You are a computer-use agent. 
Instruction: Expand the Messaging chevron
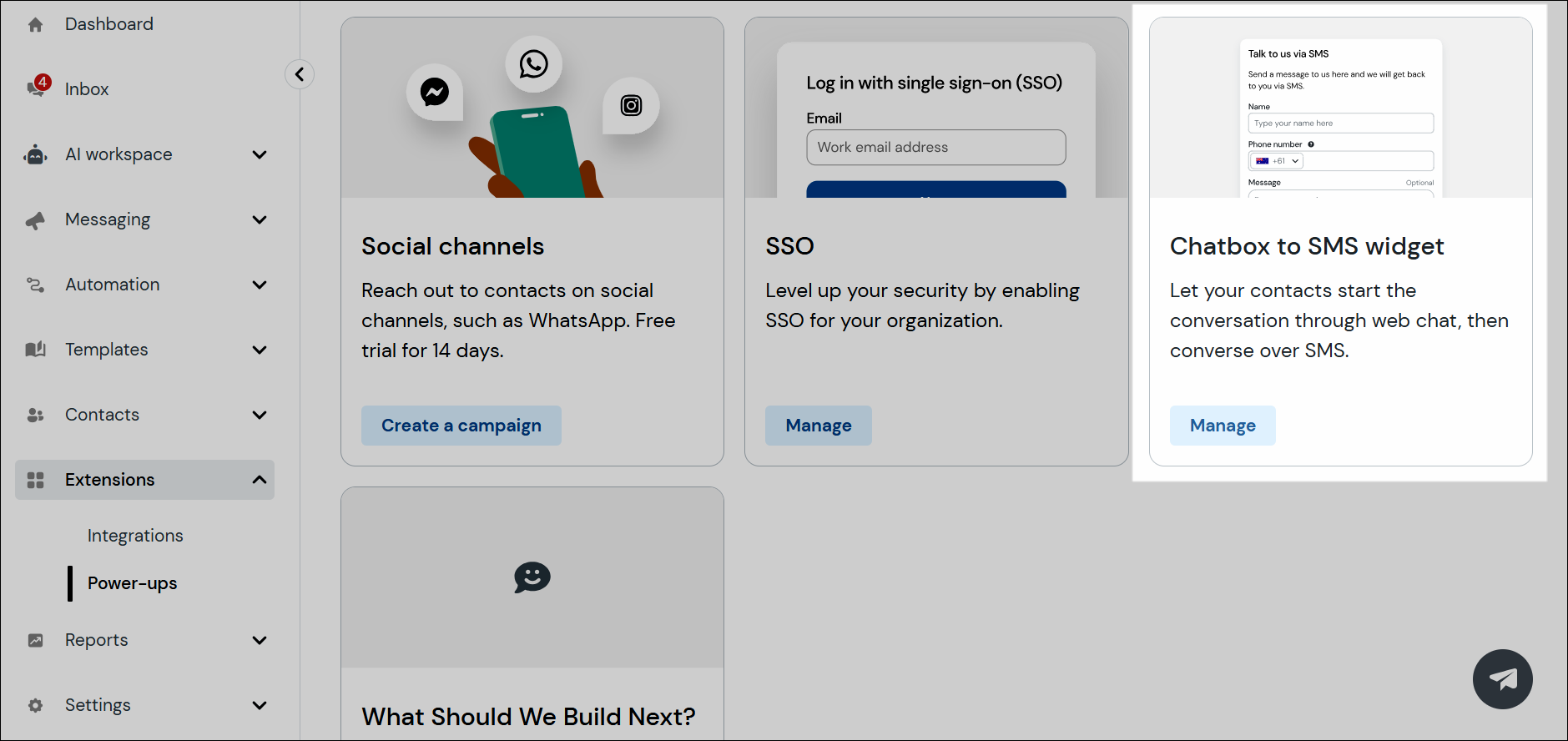pyautogui.click(x=260, y=219)
